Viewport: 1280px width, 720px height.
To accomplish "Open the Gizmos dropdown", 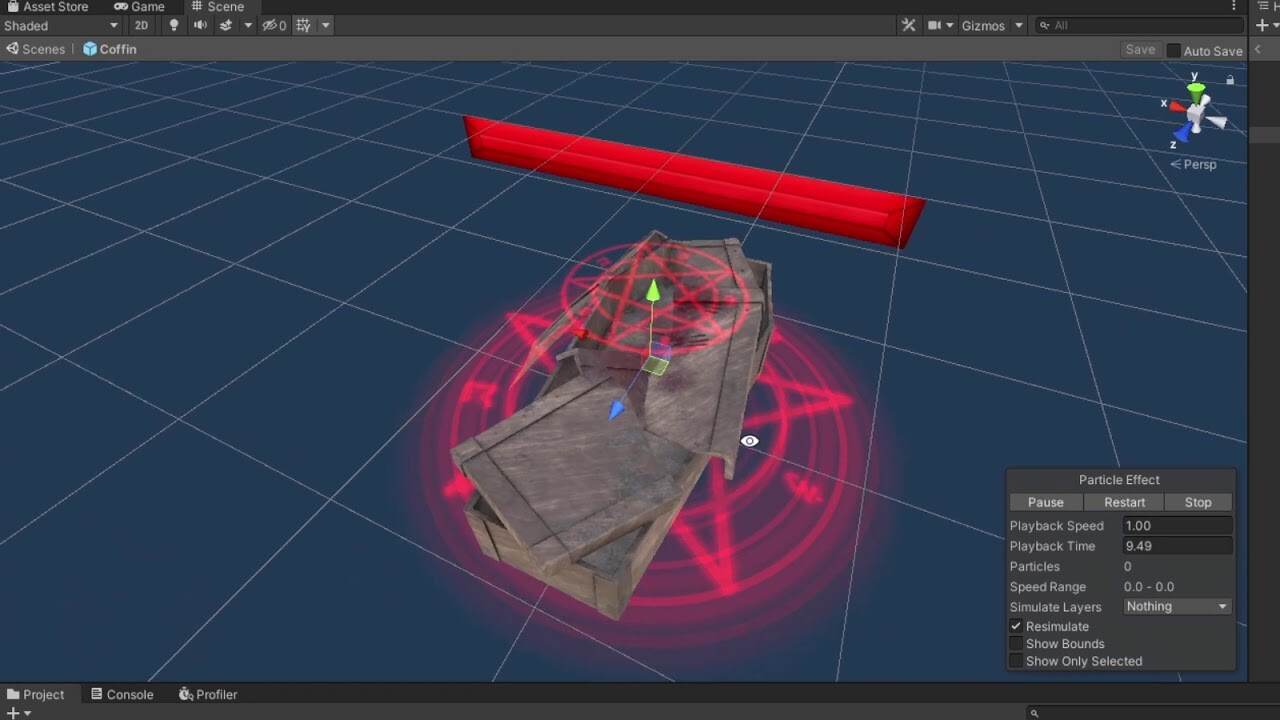I will point(989,25).
